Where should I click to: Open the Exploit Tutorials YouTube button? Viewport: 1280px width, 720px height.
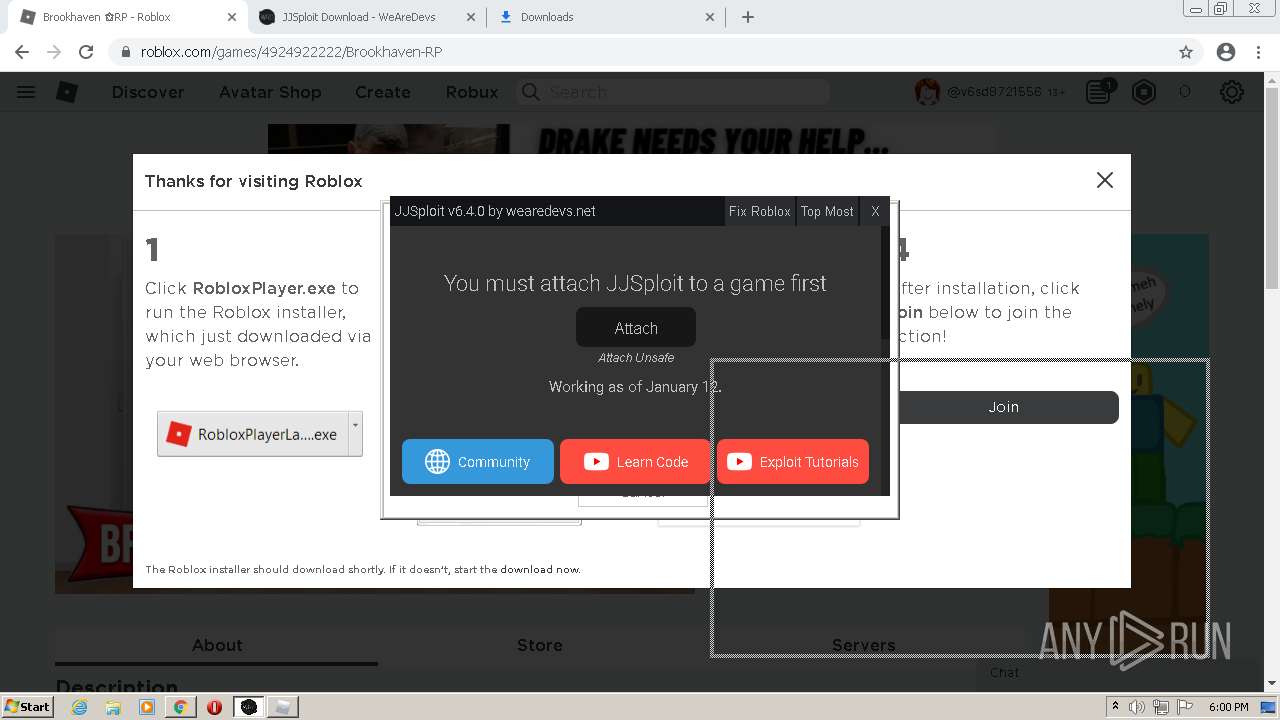[793, 462]
